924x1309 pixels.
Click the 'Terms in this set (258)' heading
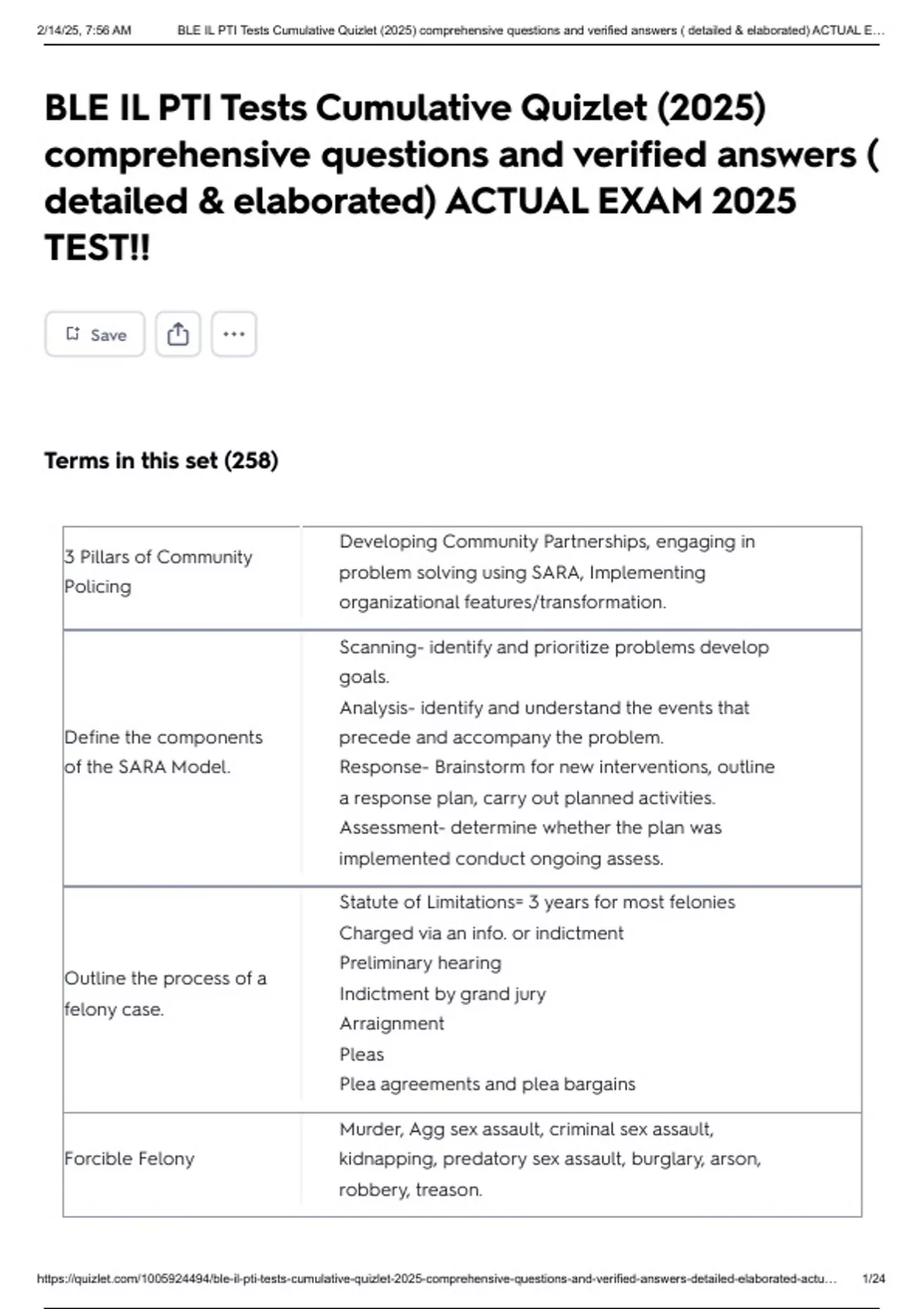pyautogui.click(x=161, y=460)
